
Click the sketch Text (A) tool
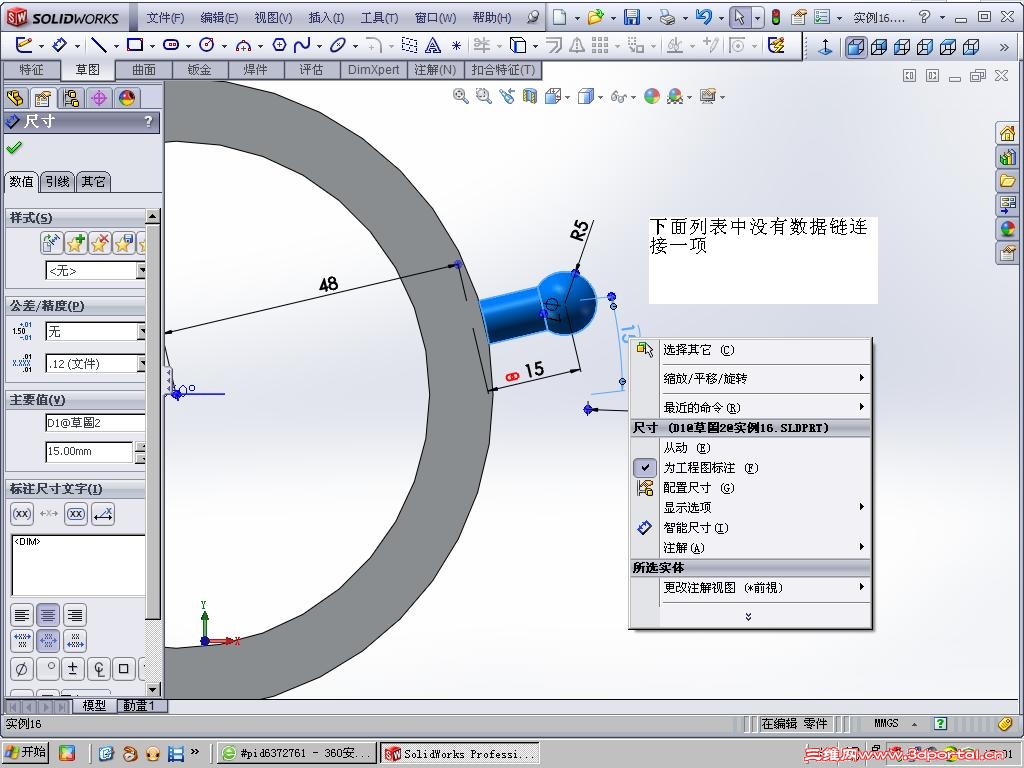[433, 44]
